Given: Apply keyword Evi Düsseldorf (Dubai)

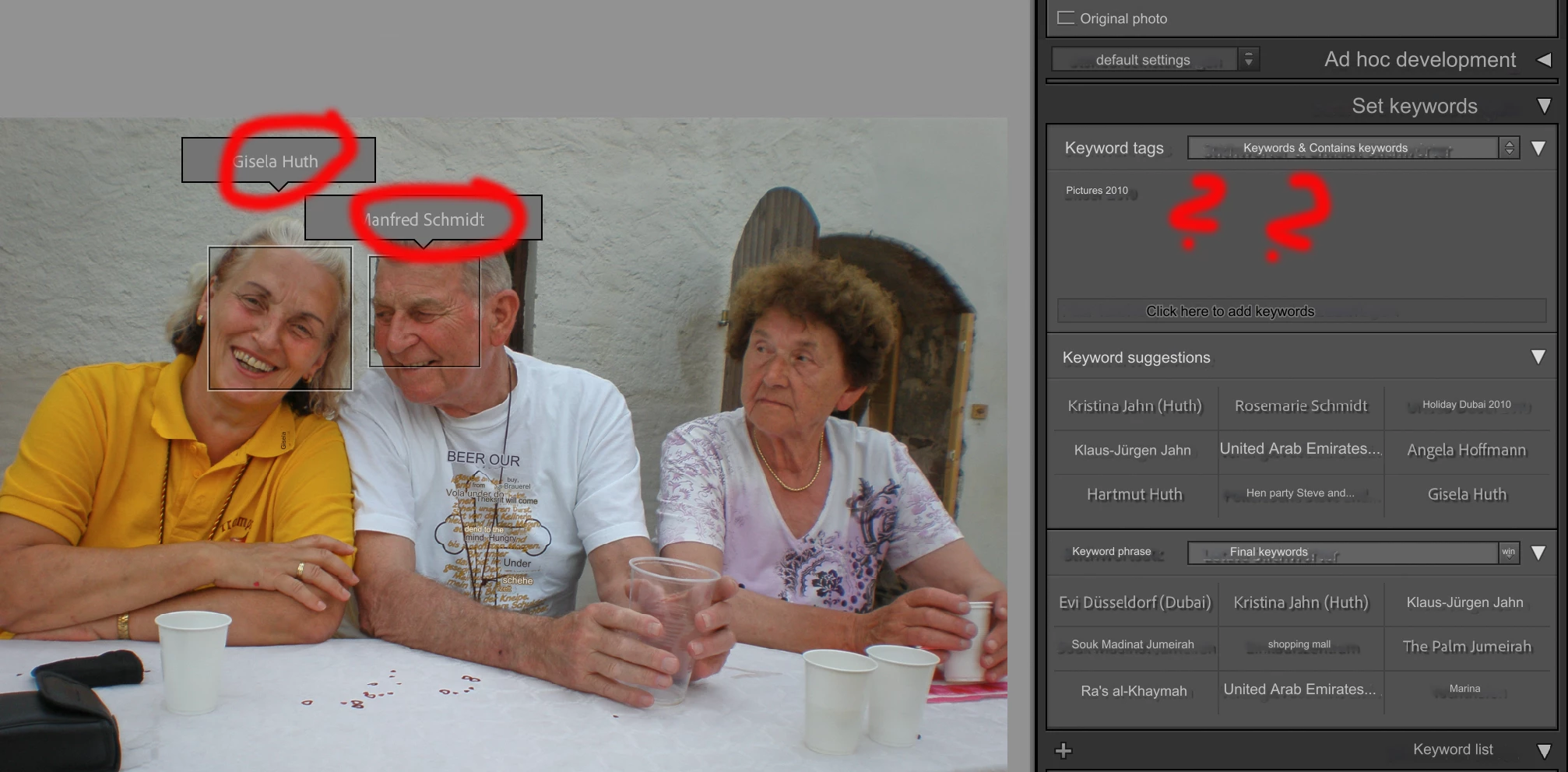Looking at the screenshot, I should pos(1134,602).
